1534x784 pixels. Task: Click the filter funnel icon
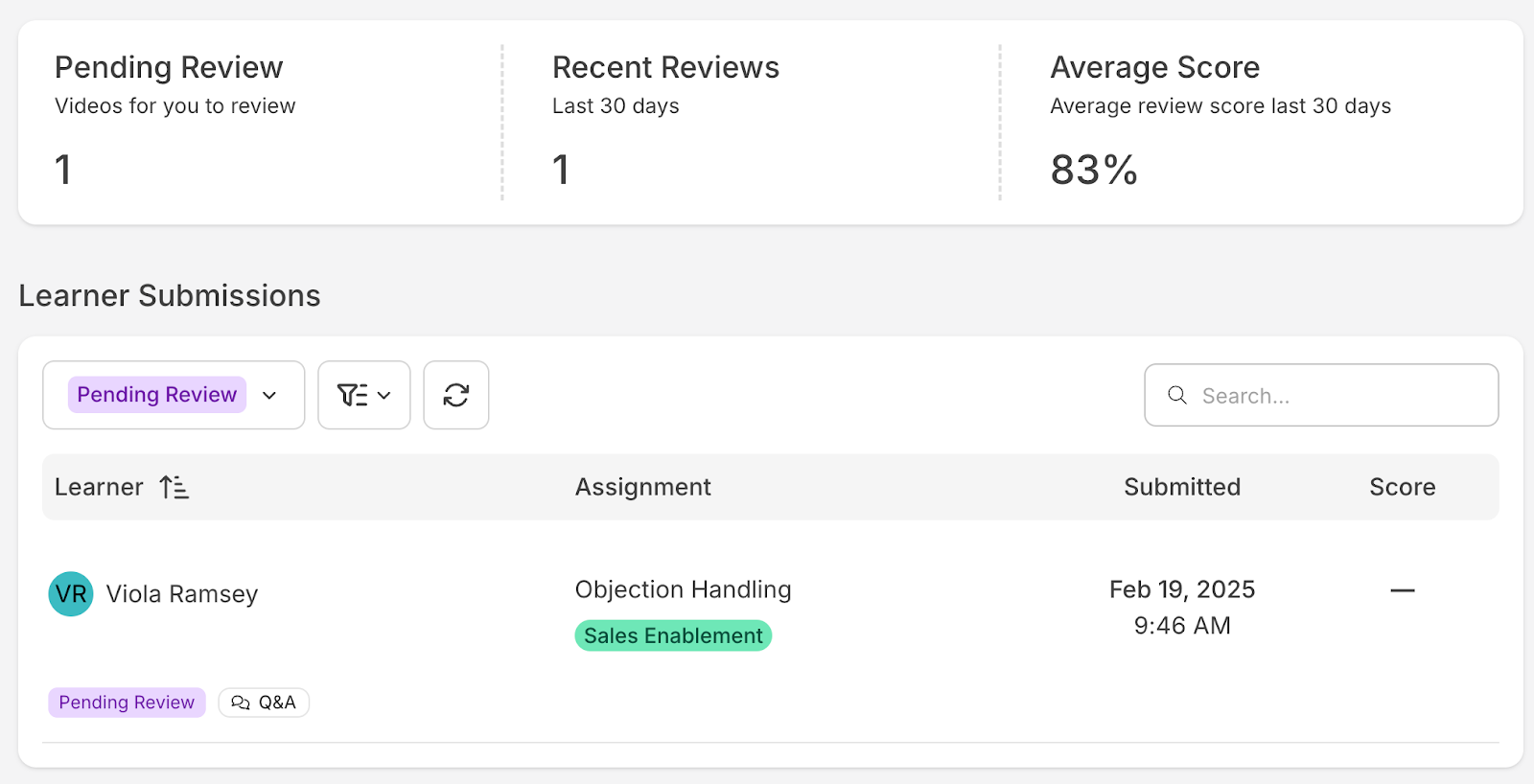[x=352, y=395]
